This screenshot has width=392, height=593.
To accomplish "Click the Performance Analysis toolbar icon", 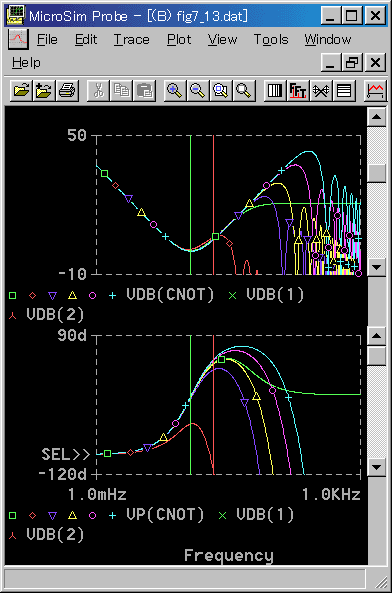I will (321, 91).
